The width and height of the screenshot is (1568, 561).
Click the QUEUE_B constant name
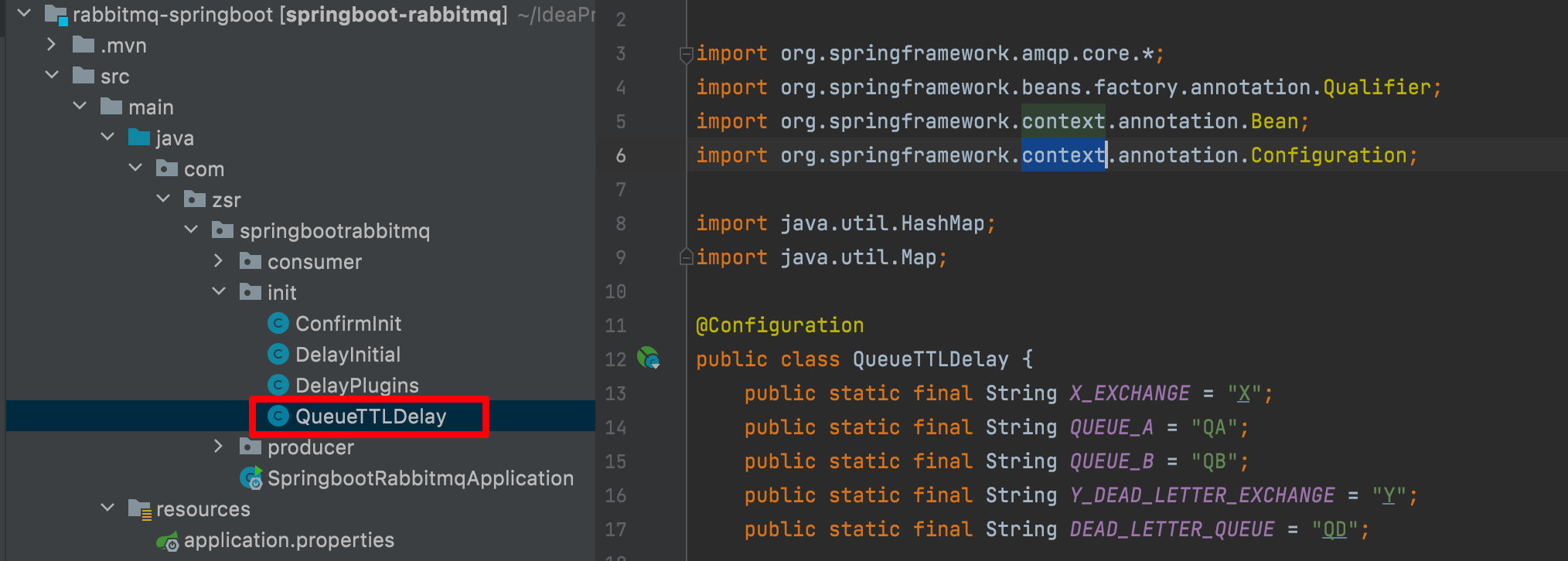click(1112, 461)
